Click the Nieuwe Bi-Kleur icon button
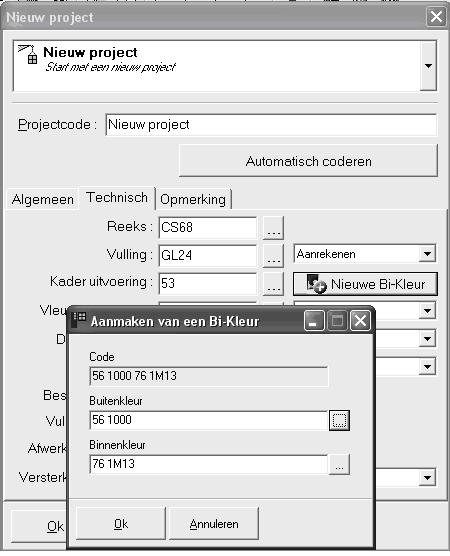This screenshot has width=450, height=556. click(x=365, y=284)
